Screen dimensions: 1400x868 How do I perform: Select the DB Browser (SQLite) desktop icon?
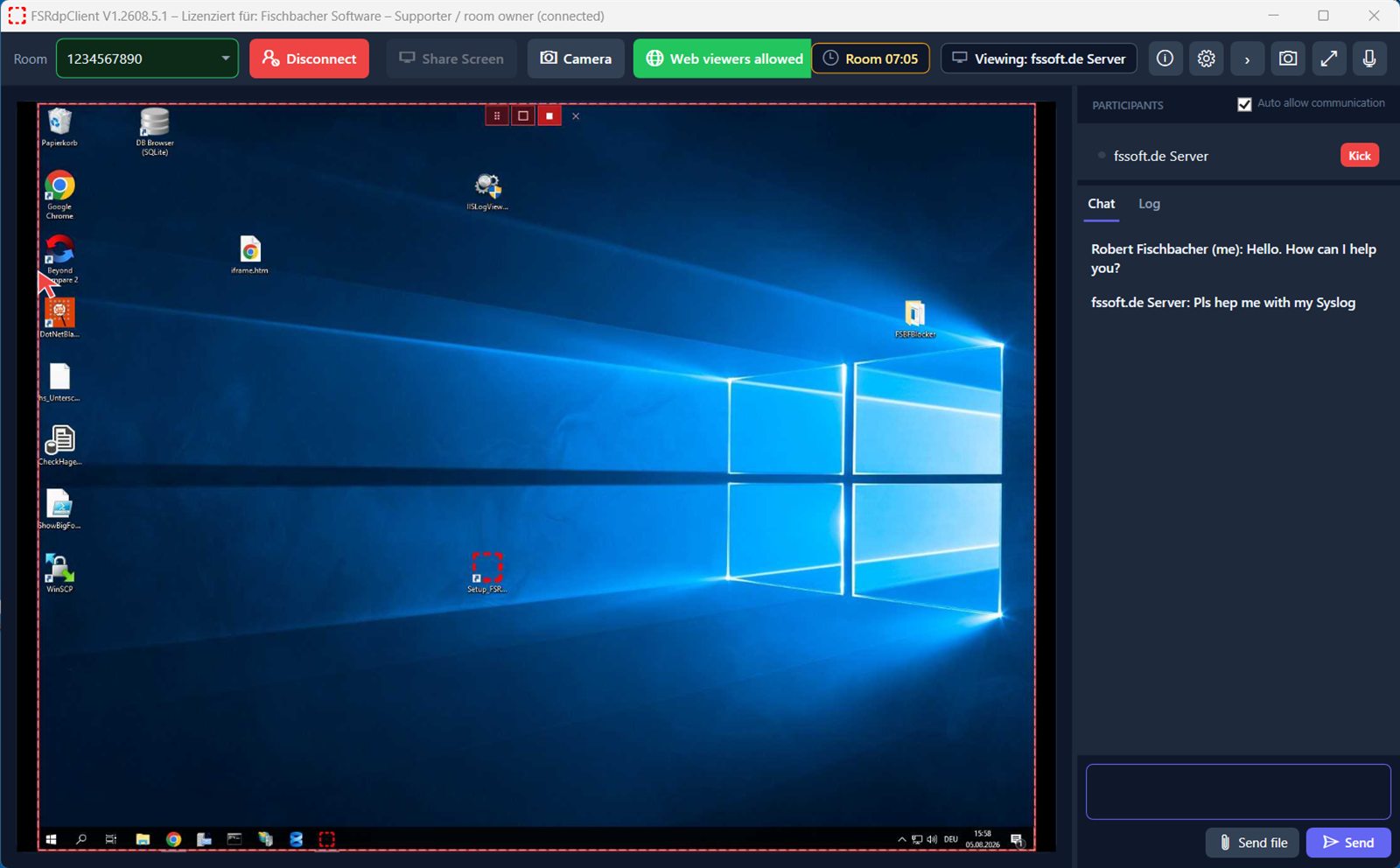click(155, 131)
